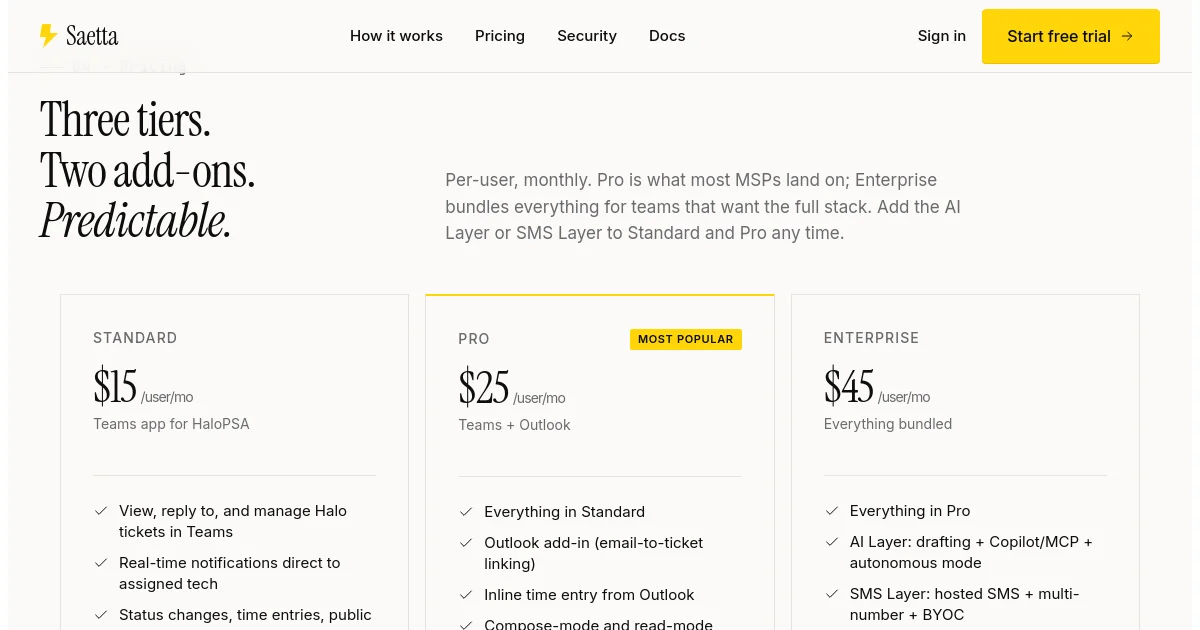Click 'View, reply to, and manage Halo tickets' text

coord(233,521)
